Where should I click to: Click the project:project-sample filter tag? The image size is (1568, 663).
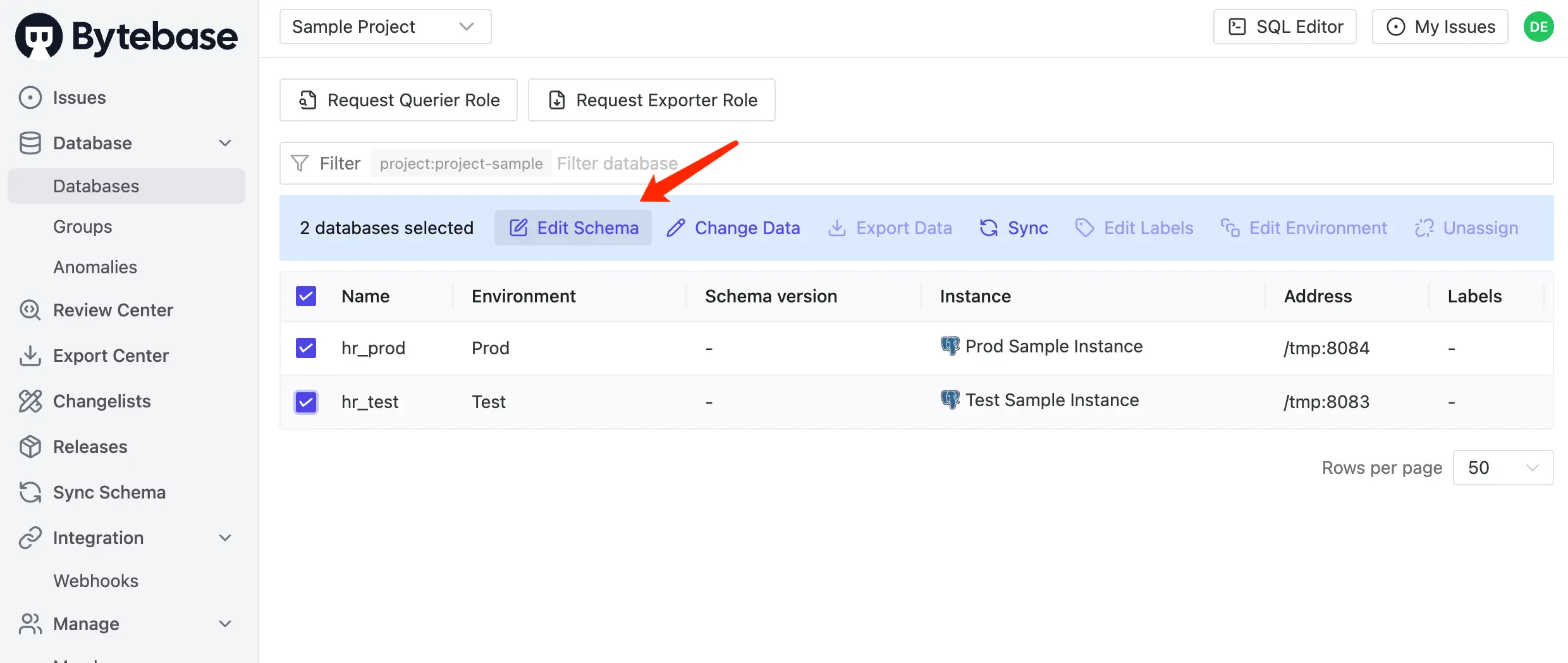[x=462, y=163]
